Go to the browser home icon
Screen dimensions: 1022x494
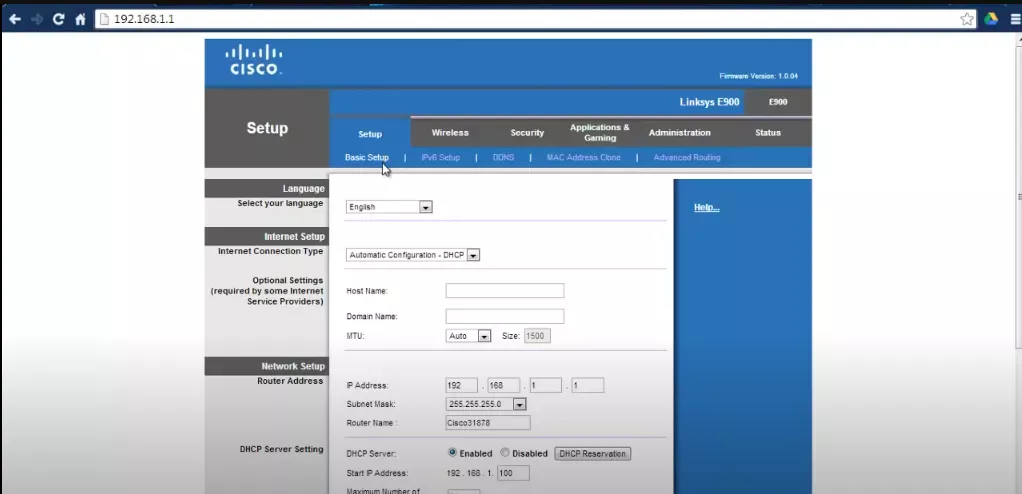tap(80, 20)
